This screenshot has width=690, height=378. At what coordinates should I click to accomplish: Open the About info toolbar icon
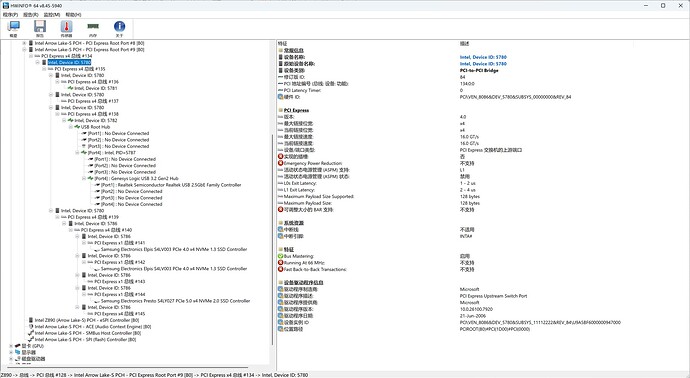(119, 29)
